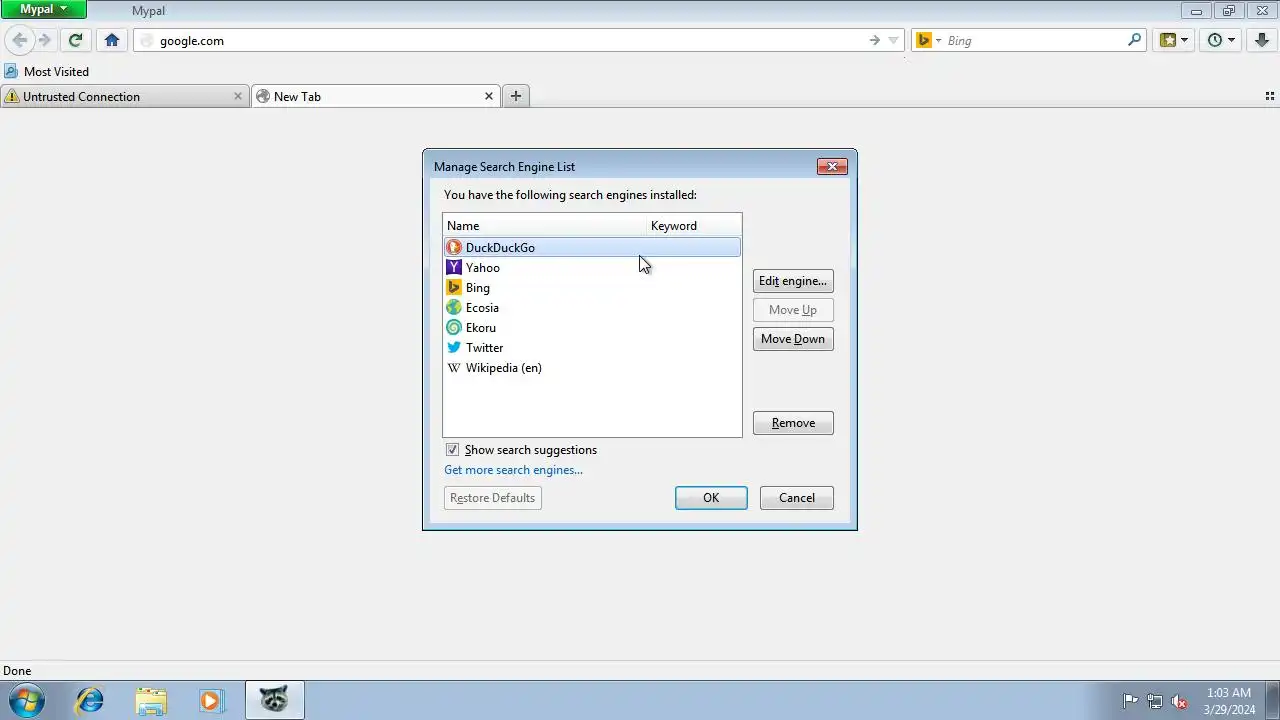Open the Bookmarks menu star icon
The height and width of the screenshot is (720, 1280).
pyautogui.click(x=1173, y=40)
